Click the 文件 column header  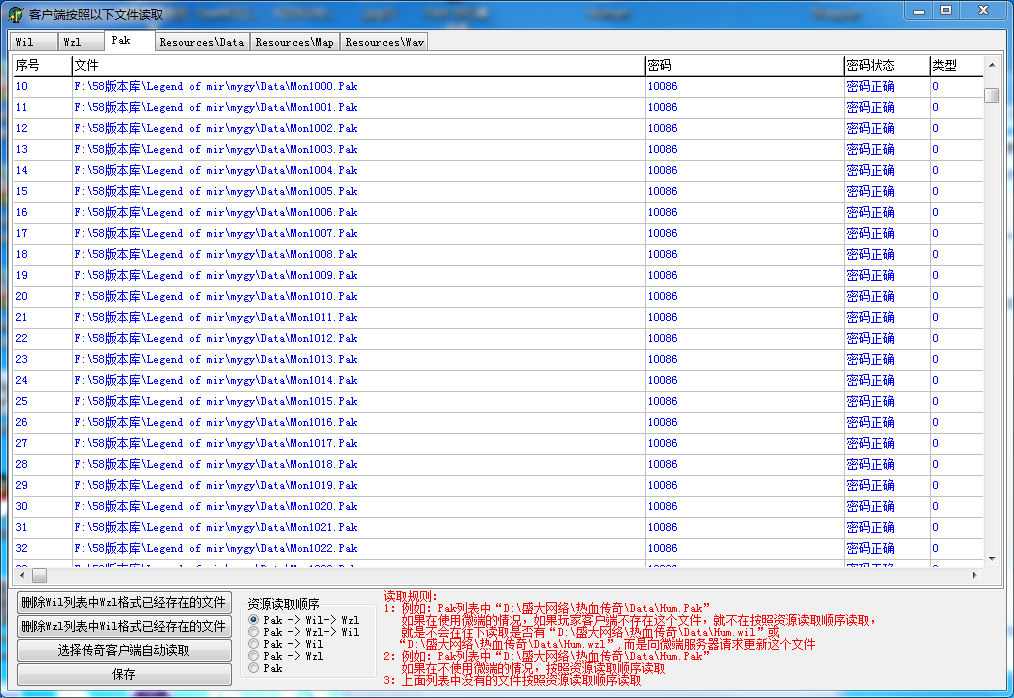click(357, 65)
